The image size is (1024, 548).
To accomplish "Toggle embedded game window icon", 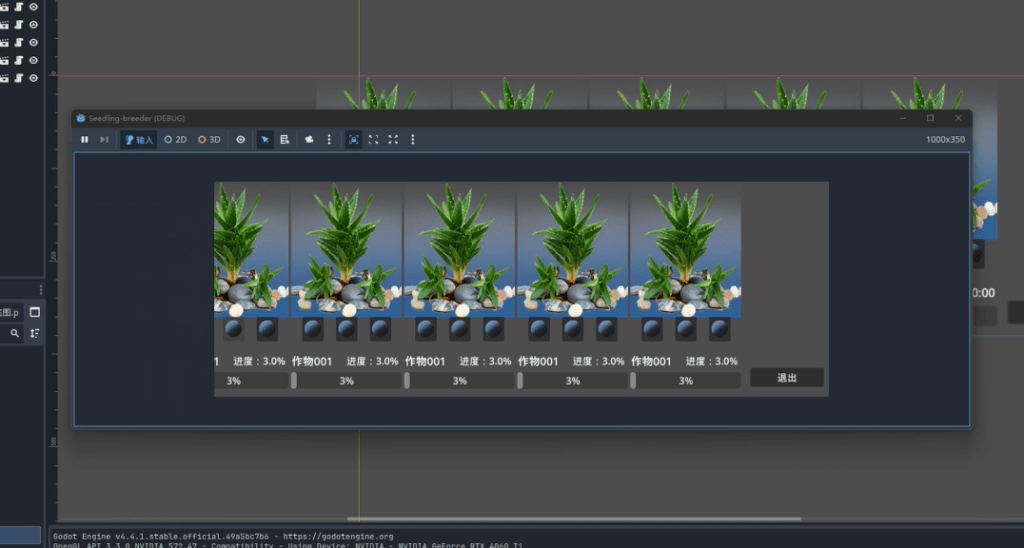I will pyautogui.click(x=353, y=140).
